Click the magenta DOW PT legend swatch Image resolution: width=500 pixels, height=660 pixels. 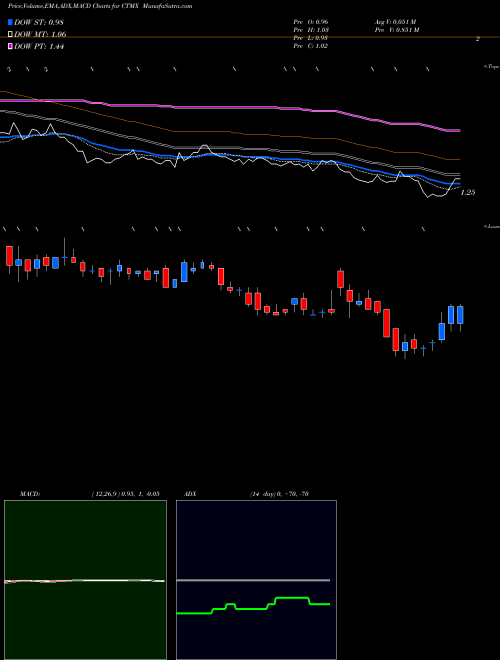pos(10,47)
